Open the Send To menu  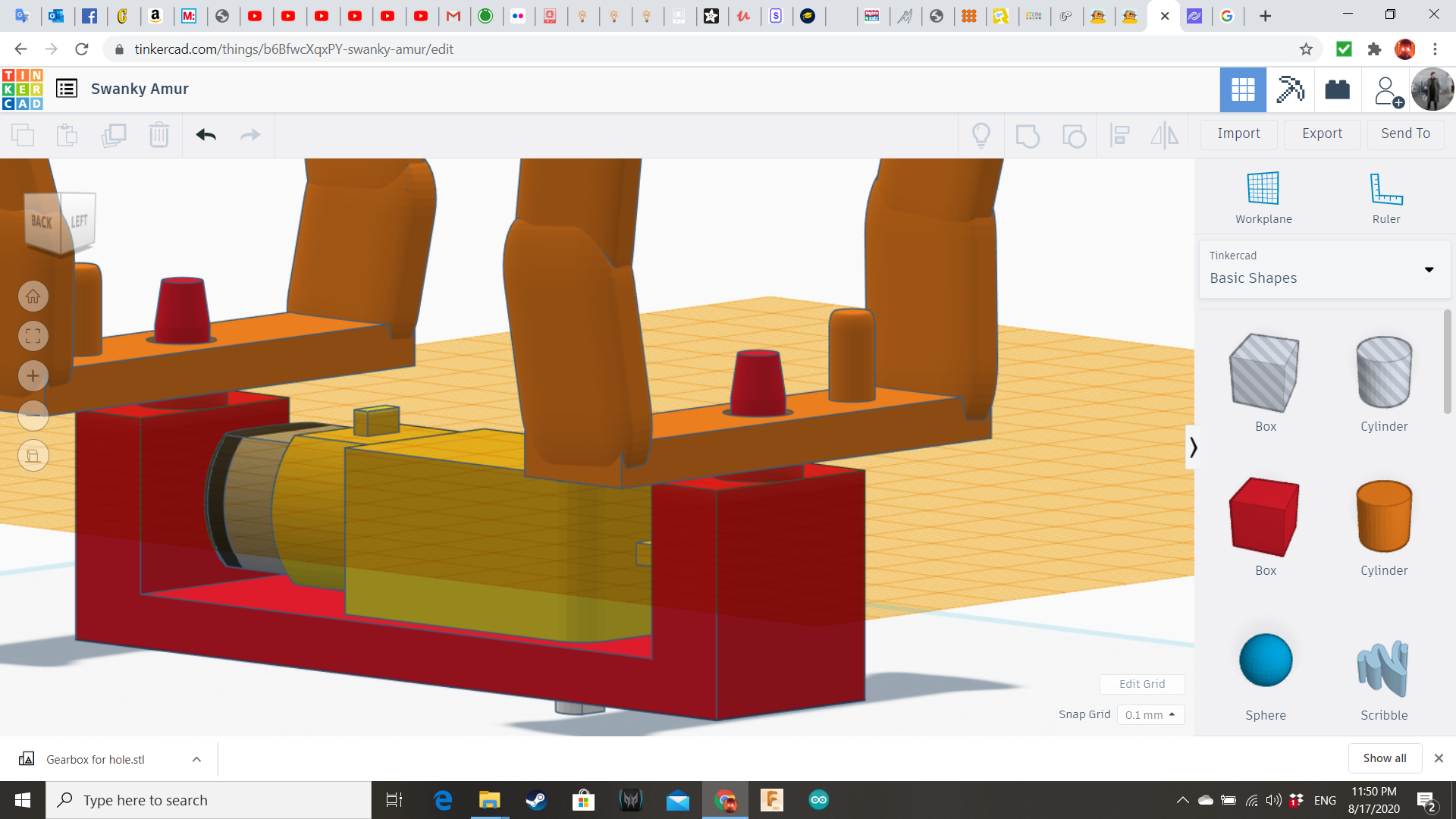[x=1405, y=133]
